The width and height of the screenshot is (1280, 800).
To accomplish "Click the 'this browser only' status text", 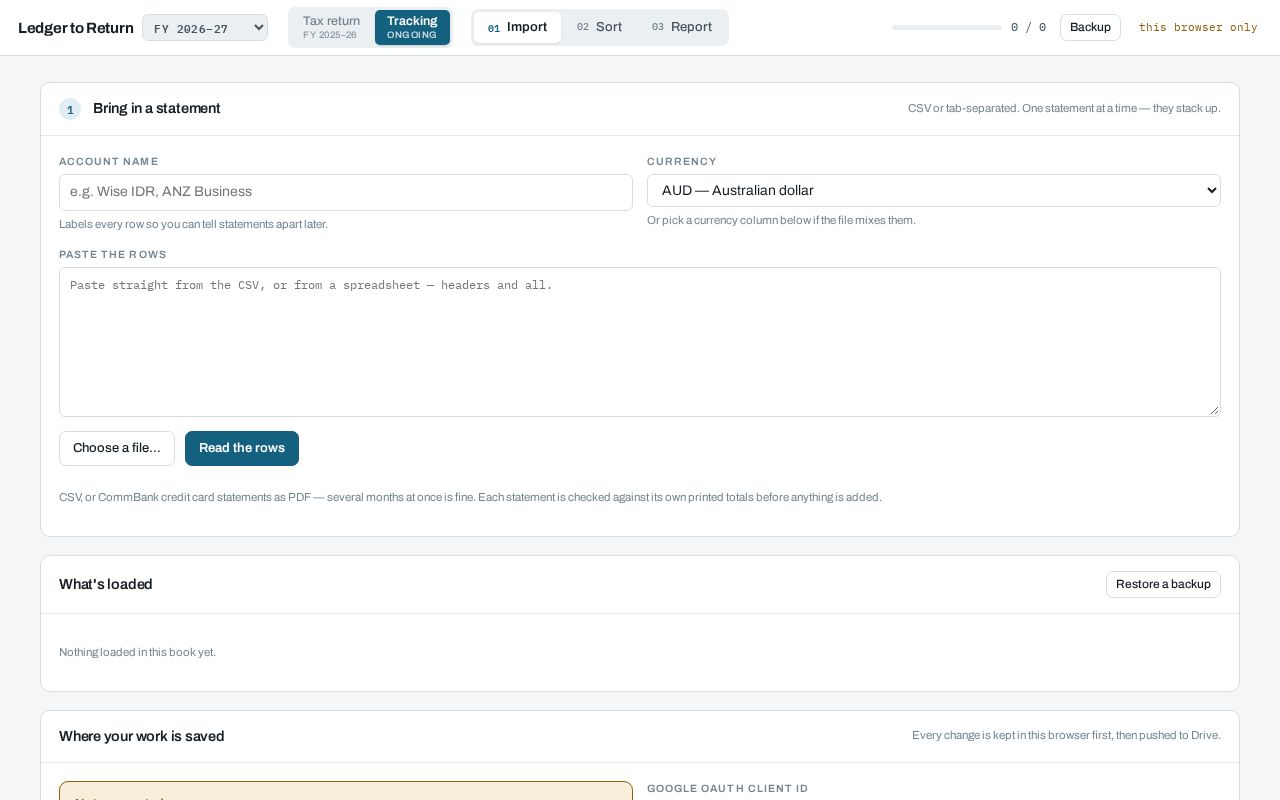I will (x=1198, y=28).
